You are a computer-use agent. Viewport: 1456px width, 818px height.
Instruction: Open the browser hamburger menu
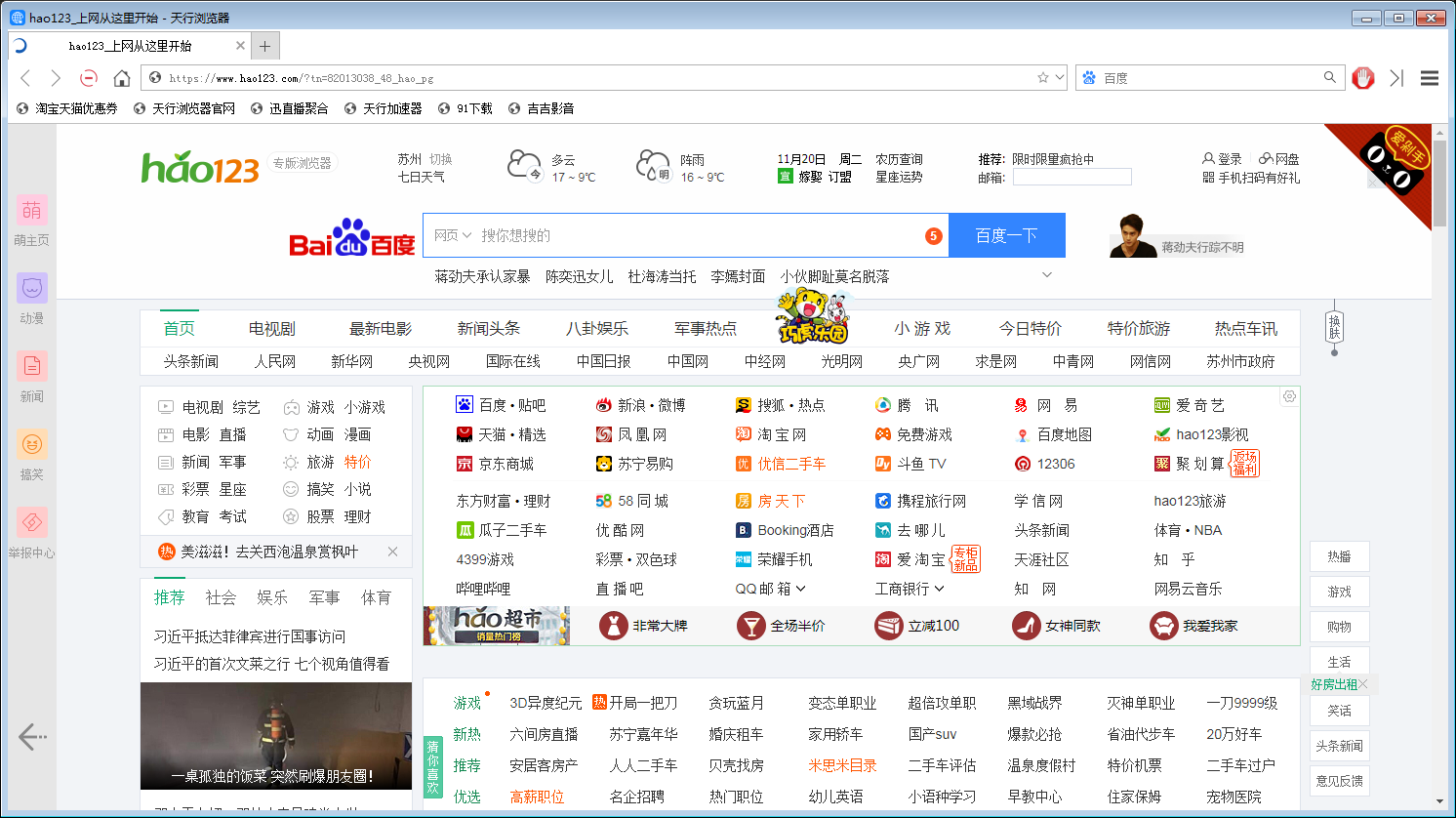coord(1430,78)
